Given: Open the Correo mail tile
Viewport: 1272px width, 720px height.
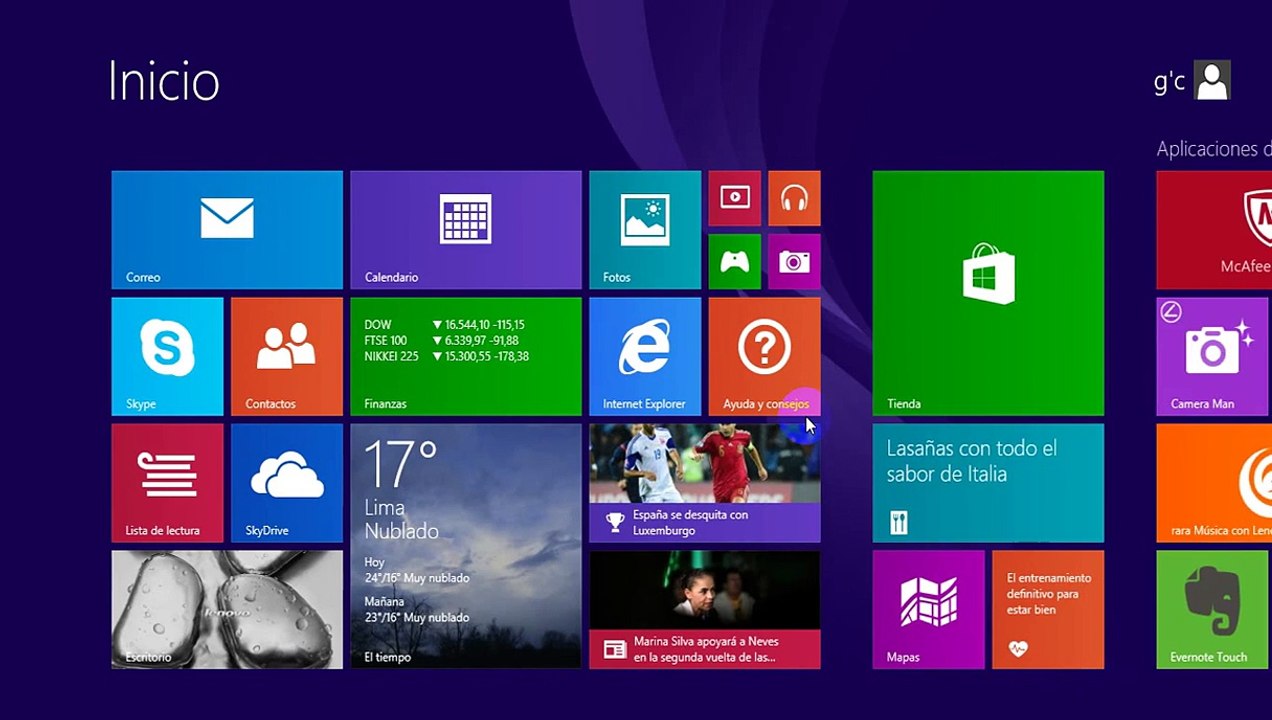Looking at the screenshot, I should (x=227, y=230).
